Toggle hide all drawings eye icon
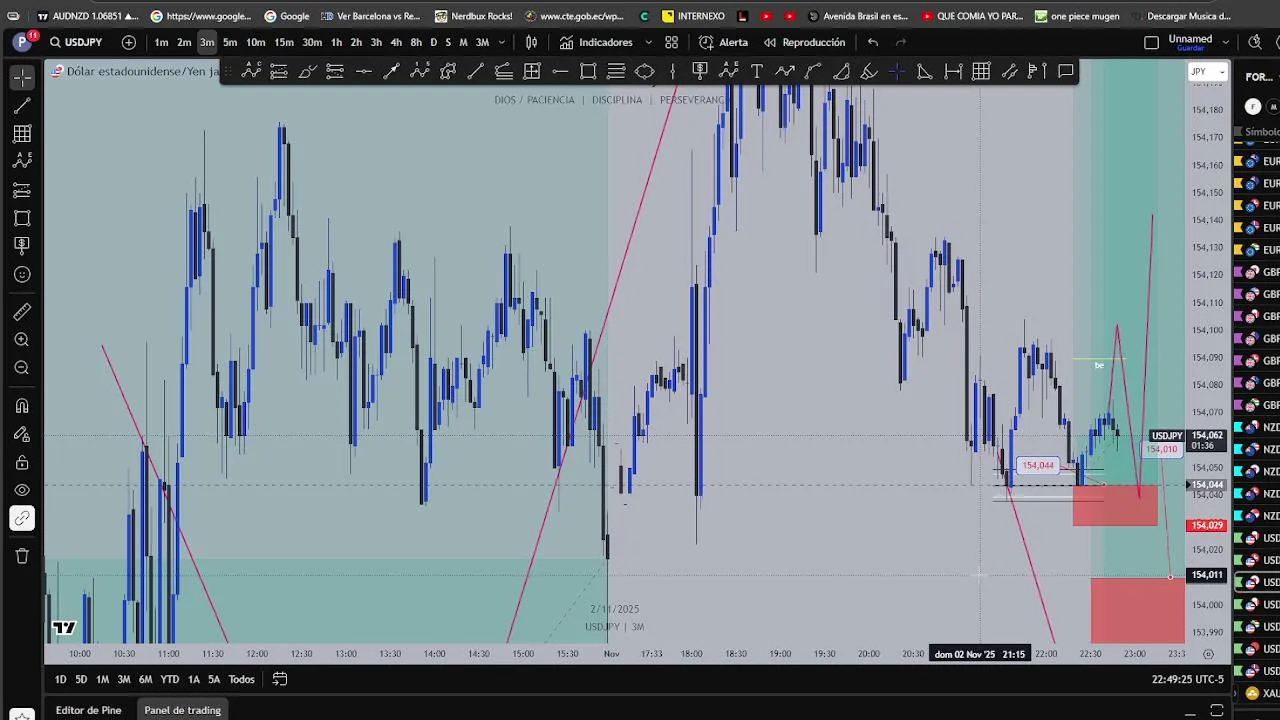The height and width of the screenshot is (720, 1280). [22, 490]
